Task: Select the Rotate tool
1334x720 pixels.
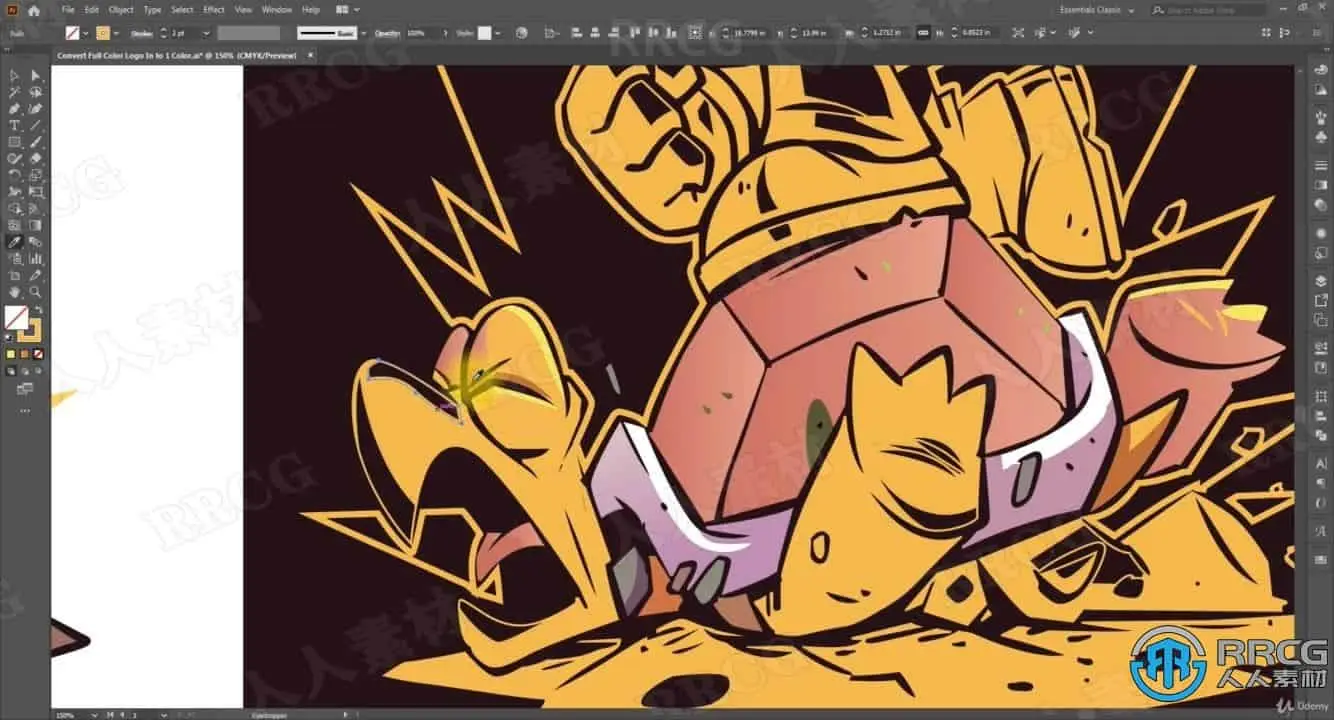Action: pos(15,175)
